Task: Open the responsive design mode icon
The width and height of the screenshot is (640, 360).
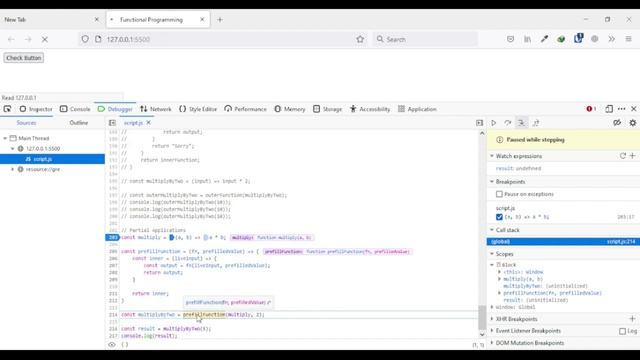Action: point(609,109)
